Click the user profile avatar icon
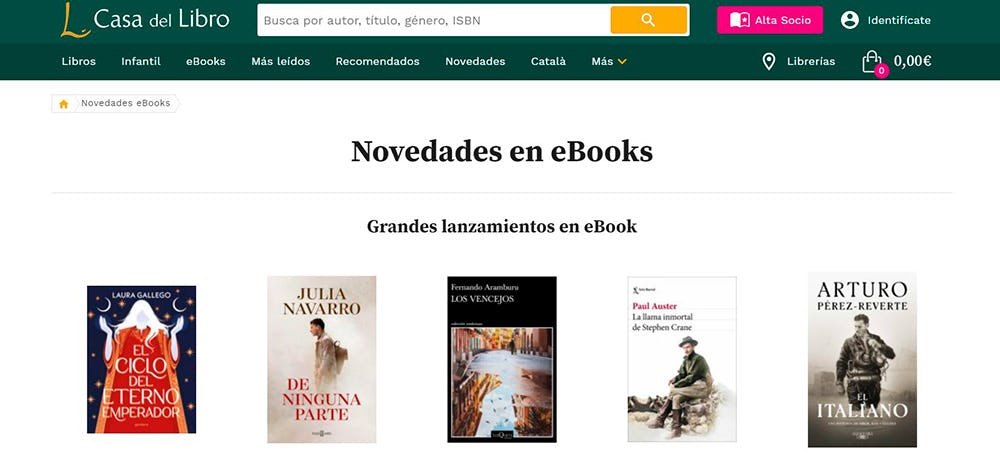Viewport: 1000px width, 473px height. tap(849, 20)
